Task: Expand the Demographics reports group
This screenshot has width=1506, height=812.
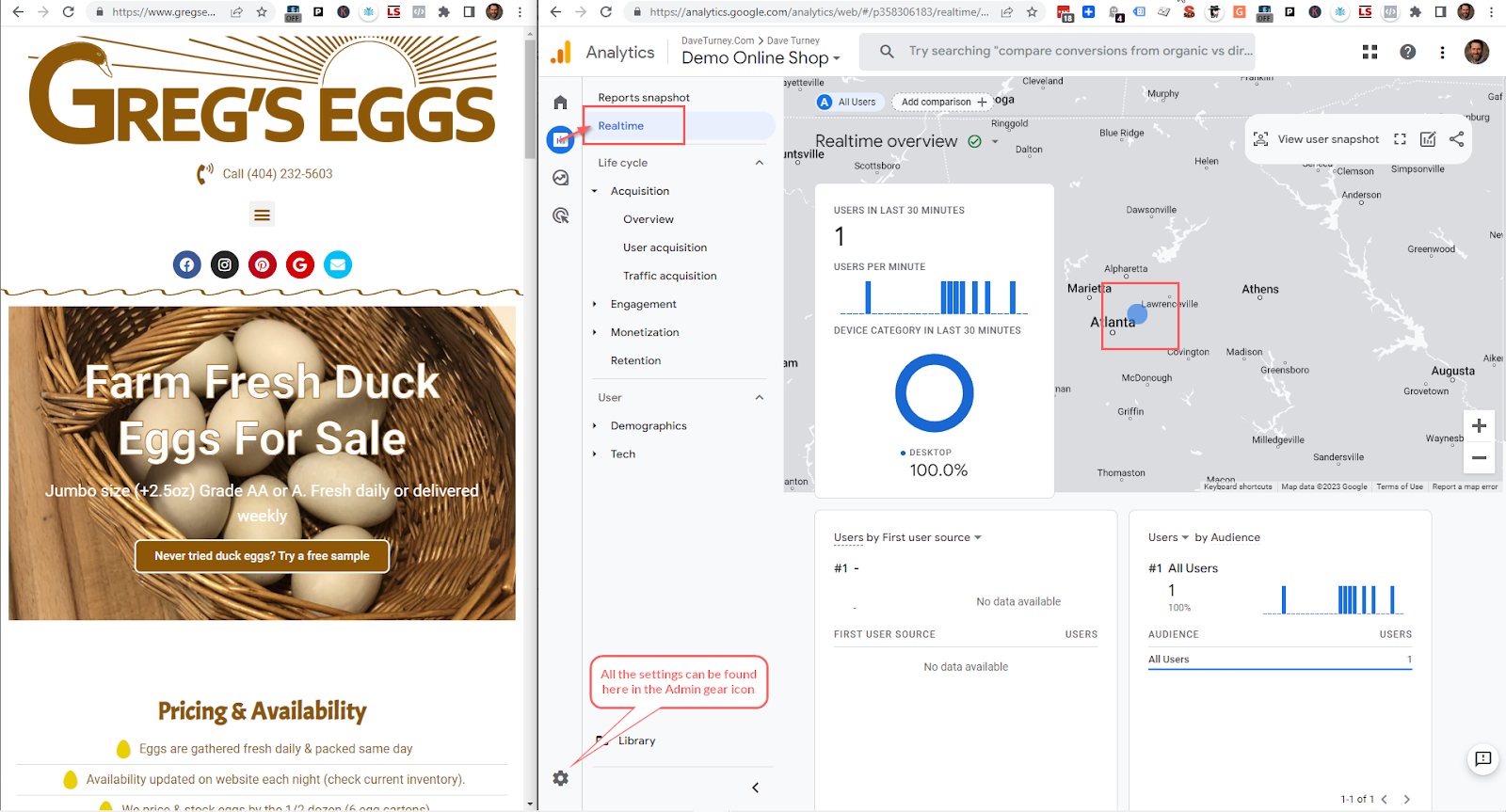Action: [x=594, y=426]
